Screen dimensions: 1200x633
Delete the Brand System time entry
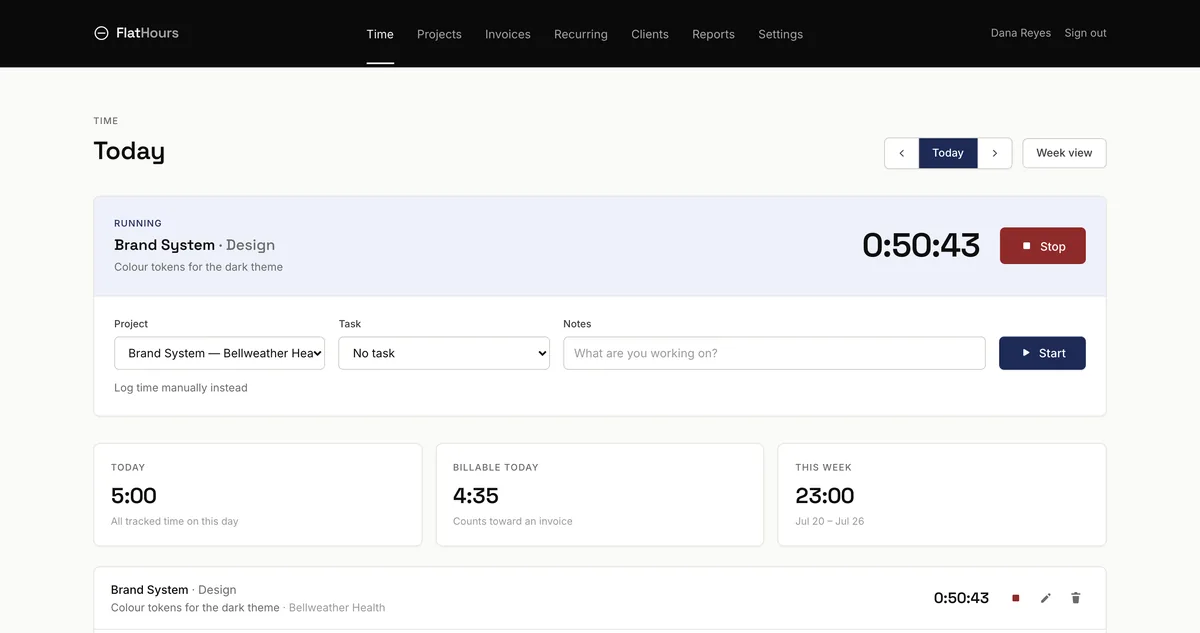[1076, 598]
